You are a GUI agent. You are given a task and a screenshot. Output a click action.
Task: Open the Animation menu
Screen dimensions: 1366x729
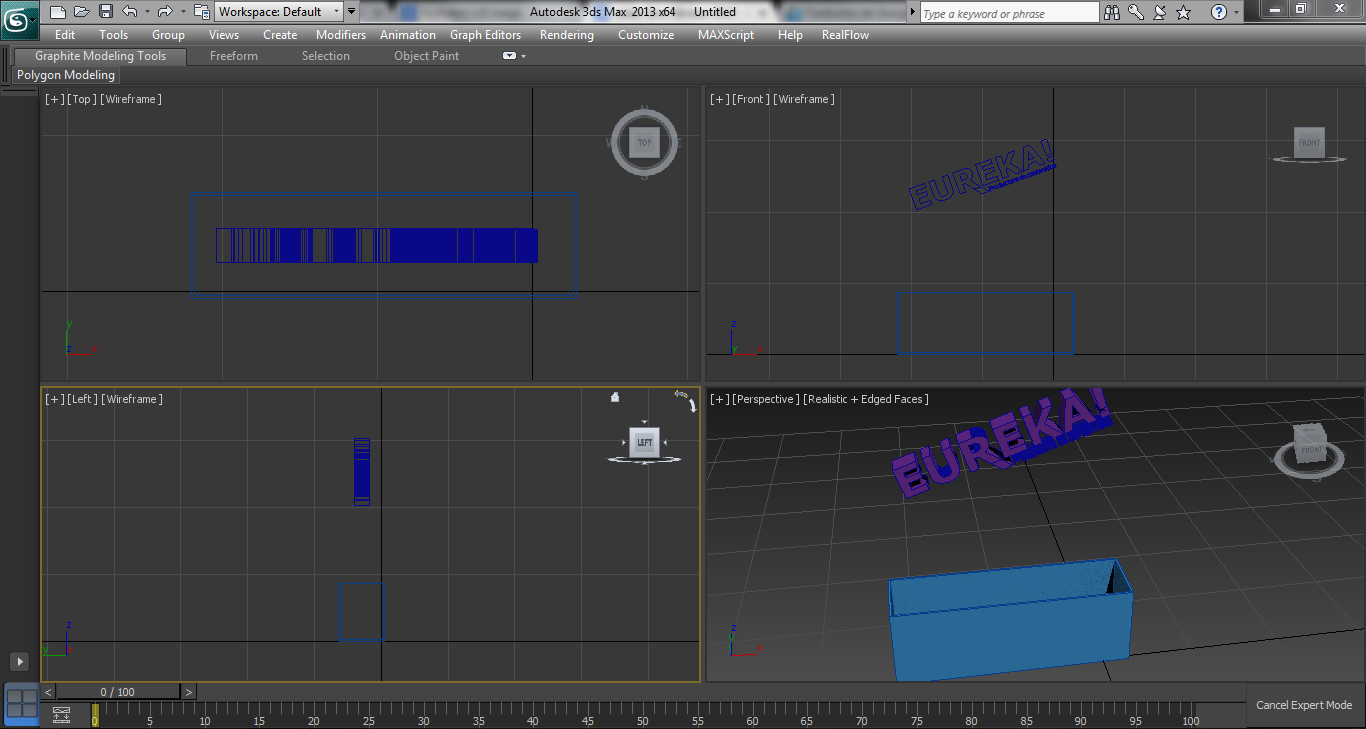click(408, 35)
